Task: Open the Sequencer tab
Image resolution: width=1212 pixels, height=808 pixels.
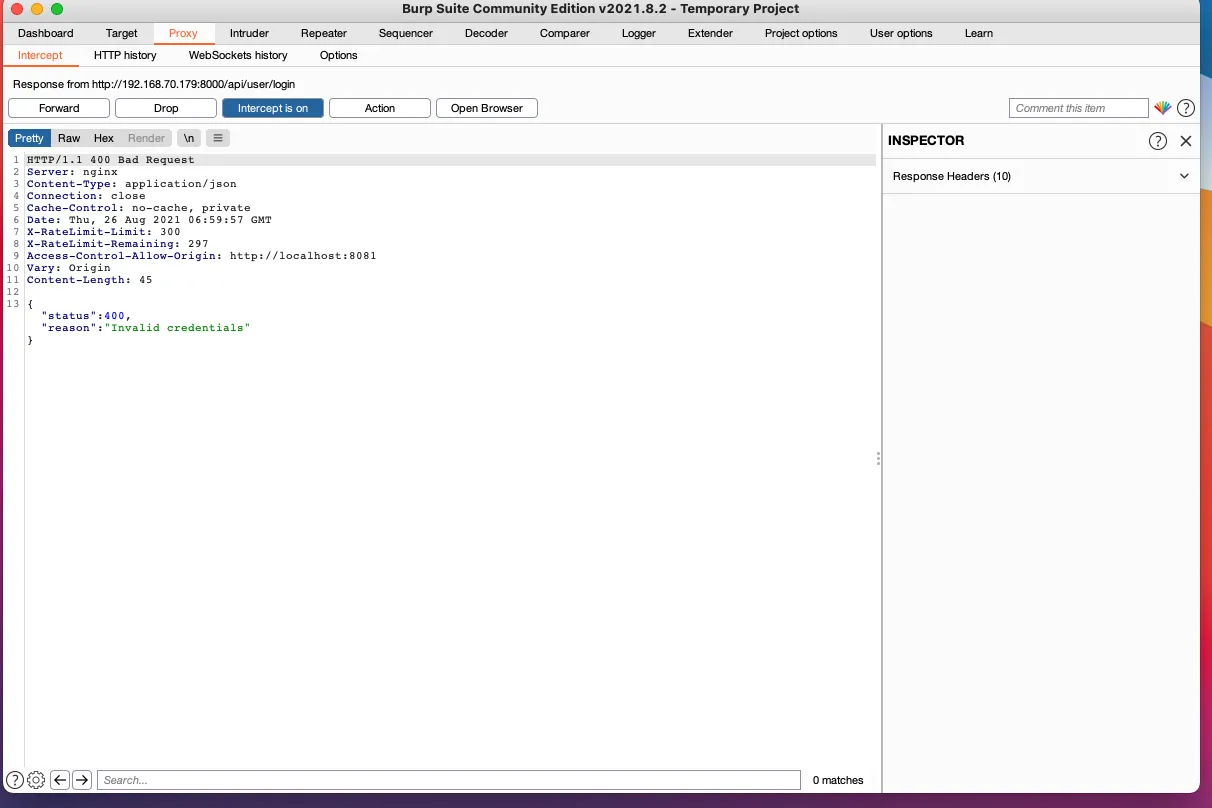Action: pyautogui.click(x=406, y=33)
